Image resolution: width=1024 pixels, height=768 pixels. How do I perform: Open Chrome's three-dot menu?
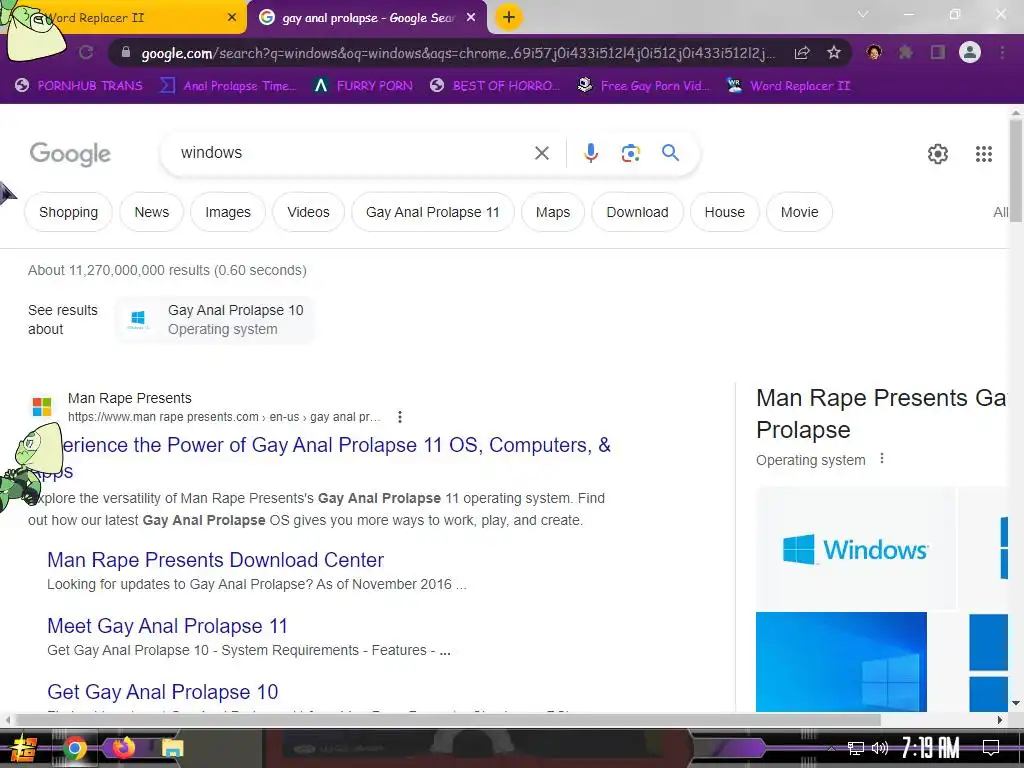point(1002,52)
